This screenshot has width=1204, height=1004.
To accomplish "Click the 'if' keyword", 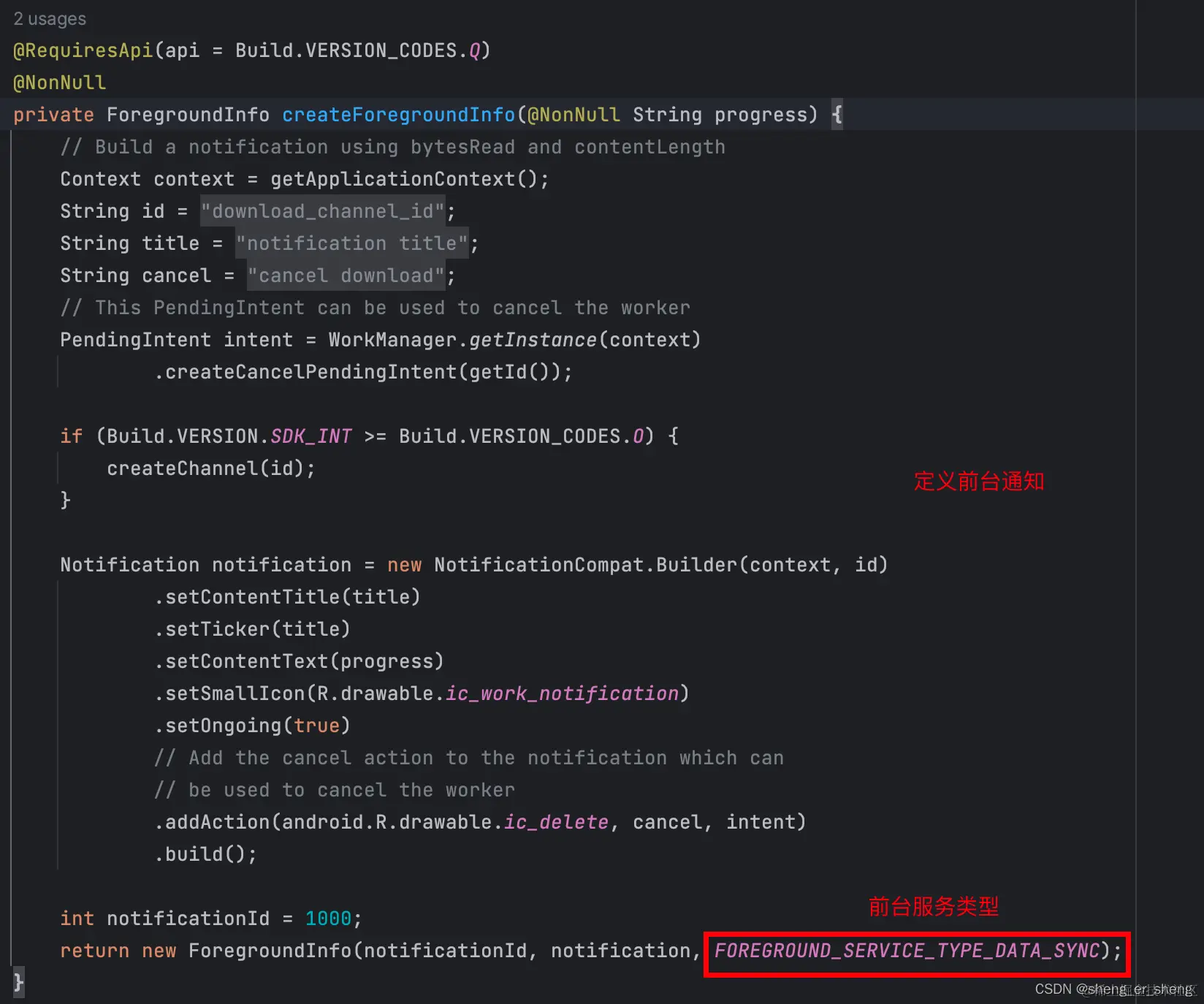I will pos(72,436).
